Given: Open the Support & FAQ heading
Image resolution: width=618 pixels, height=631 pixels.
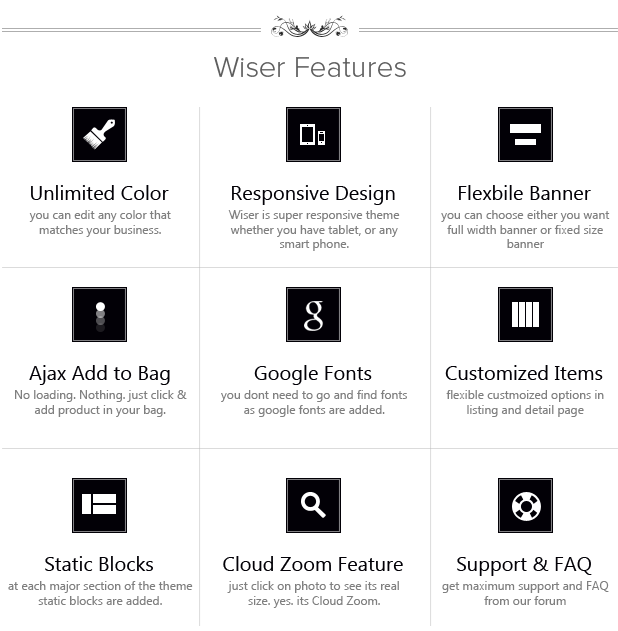Looking at the screenshot, I should pyautogui.click(x=524, y=564).
